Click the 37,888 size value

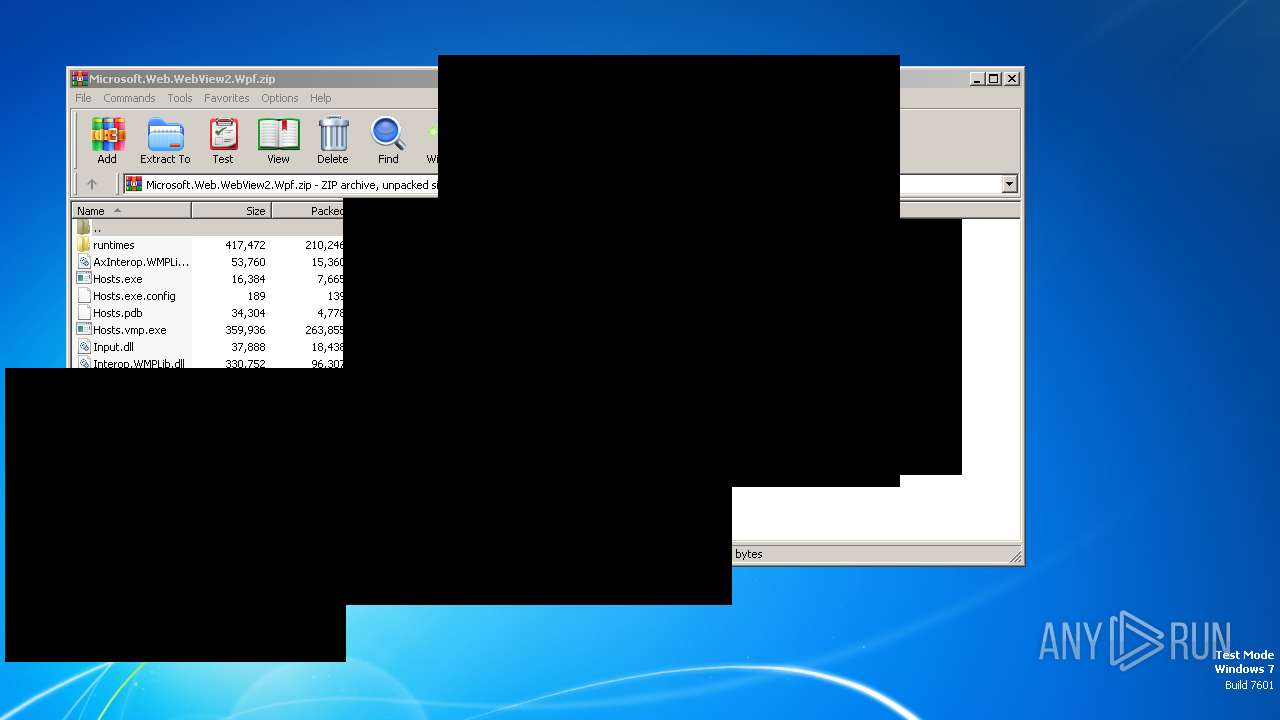[x=248, y=347]
